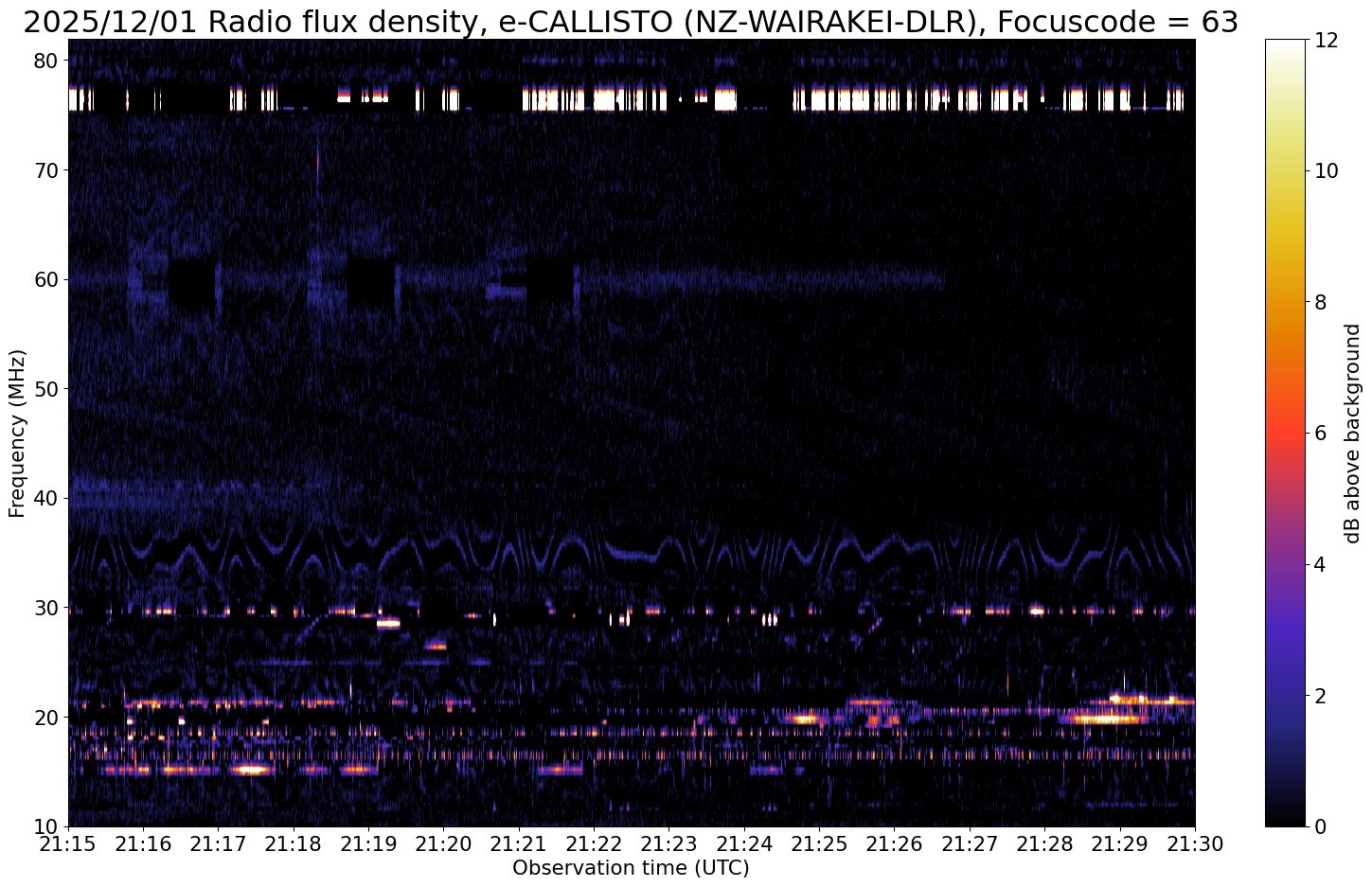Pick the 21:30 time axis tick label
This screenshot has height=887, width=1372.
coord(1194,843)
